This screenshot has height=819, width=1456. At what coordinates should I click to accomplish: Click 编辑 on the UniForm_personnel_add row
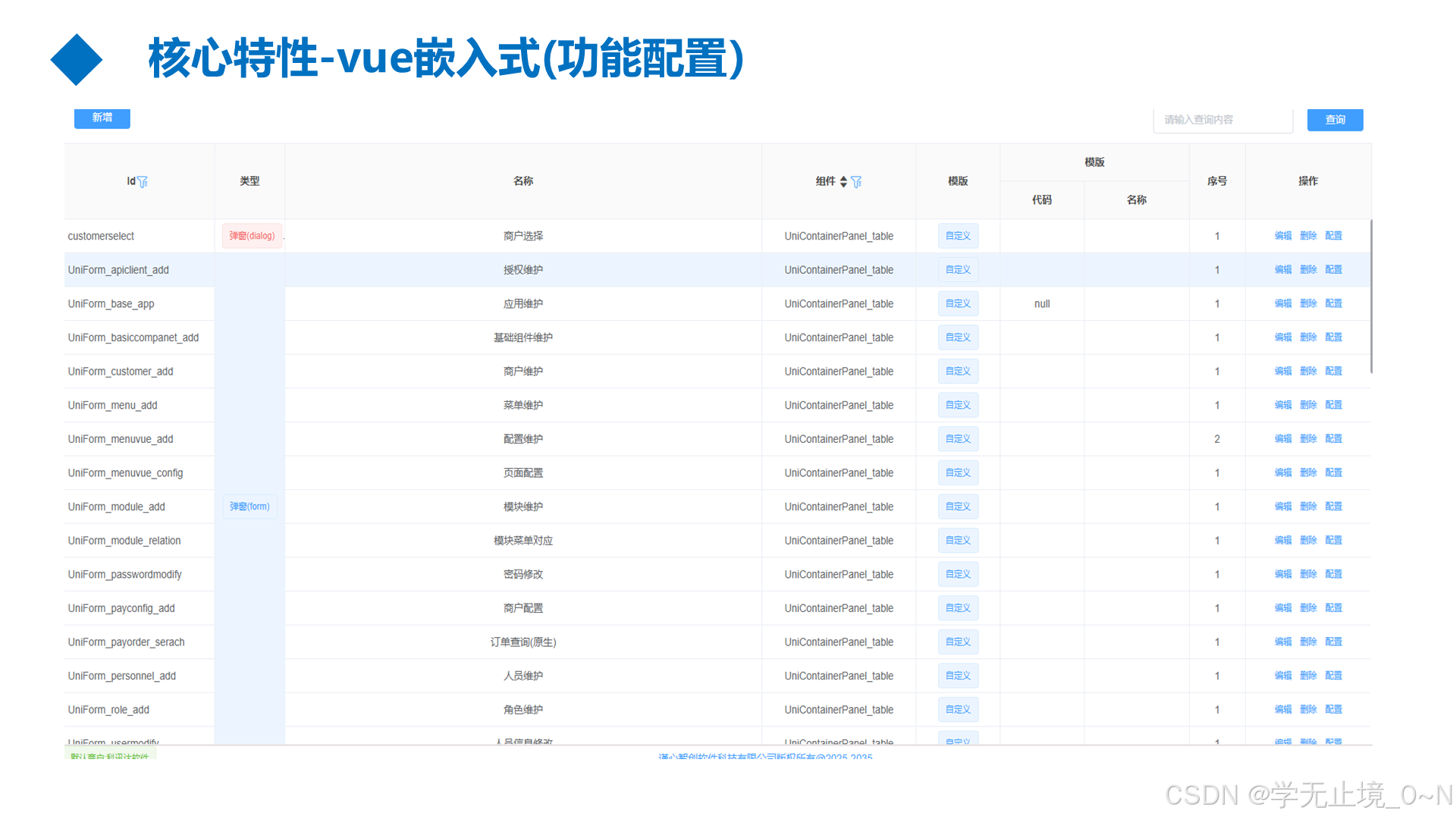pyautogui.click(x=1283, y=676)
